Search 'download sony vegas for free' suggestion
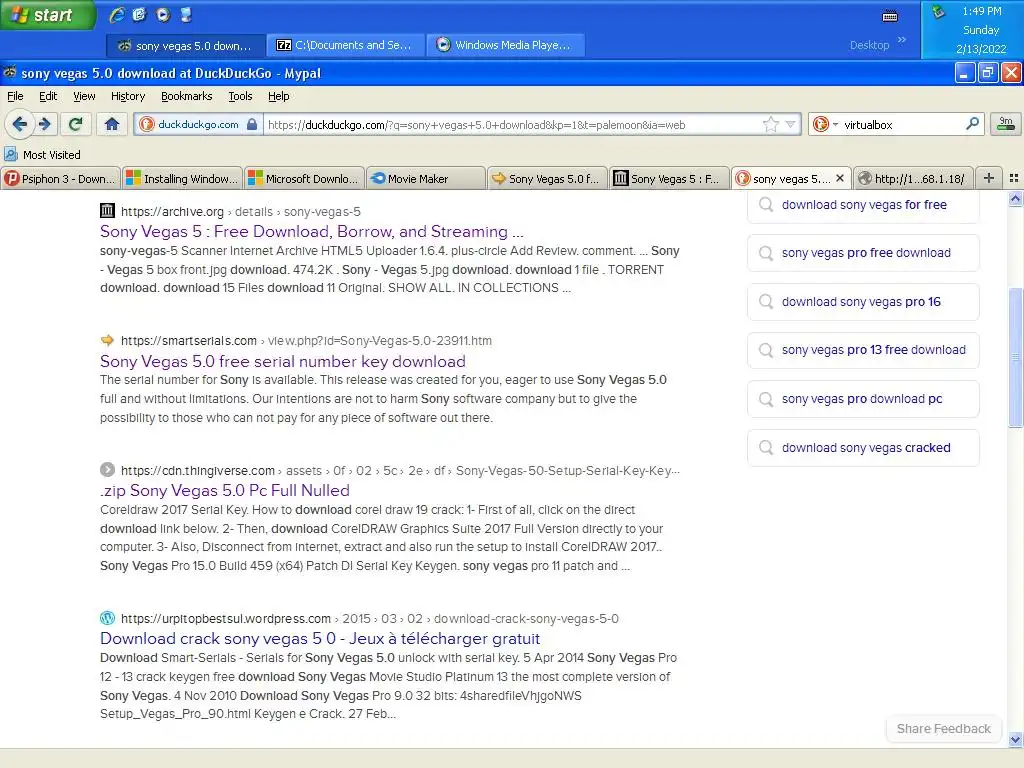Viewport: 1024px width, 768px height. (x=863, y=204)
